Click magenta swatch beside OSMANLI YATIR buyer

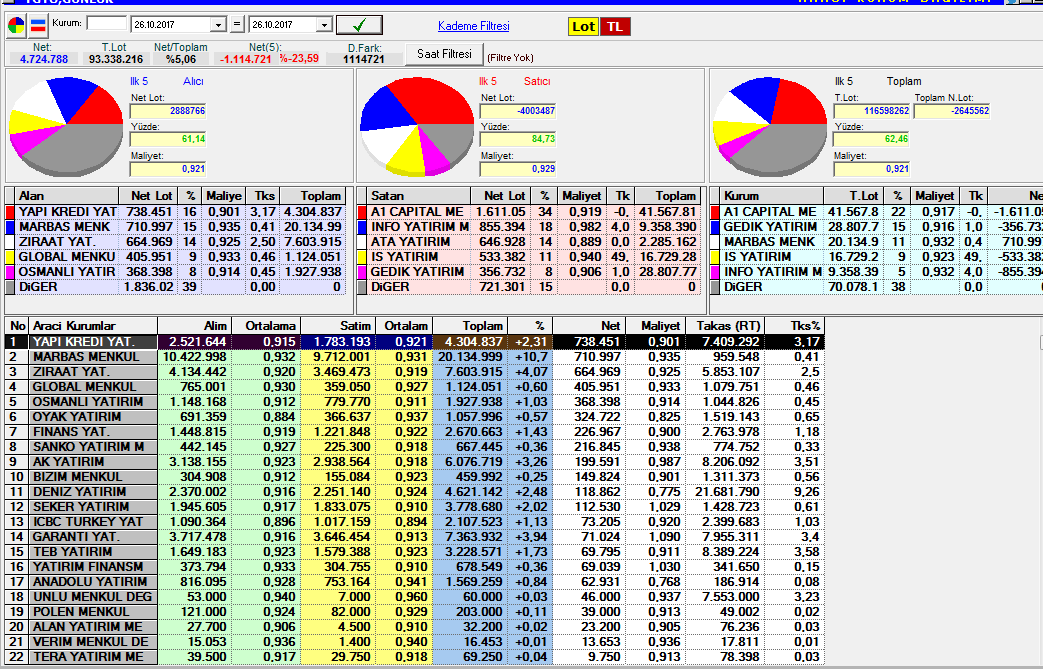pos(10,272)
